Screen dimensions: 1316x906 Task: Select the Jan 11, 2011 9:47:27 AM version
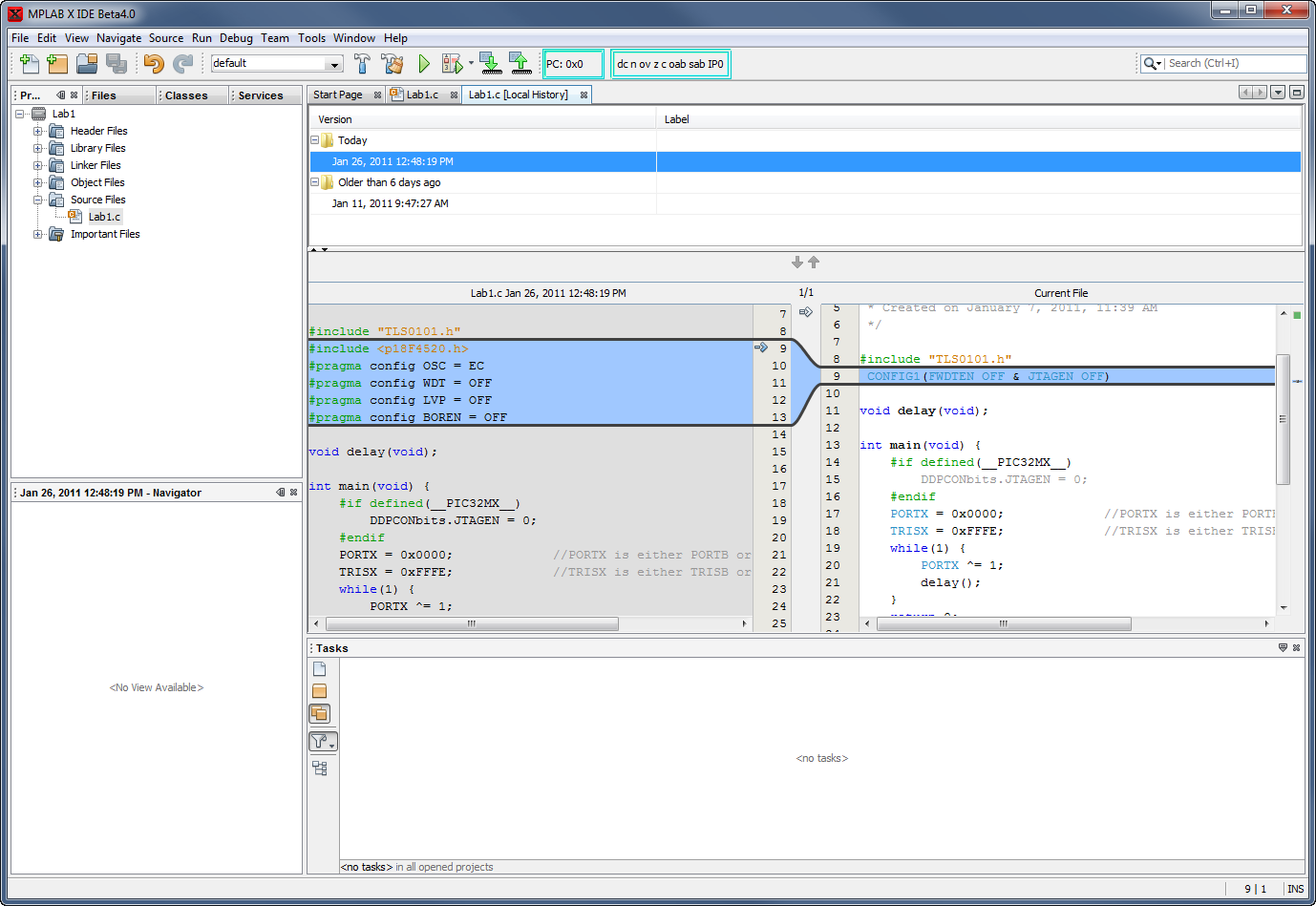click(390, 203)
